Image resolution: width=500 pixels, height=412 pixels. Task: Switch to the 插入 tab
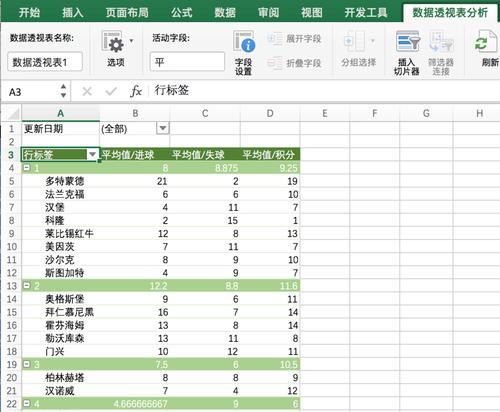pyautogui.click(x=73, y=13)
